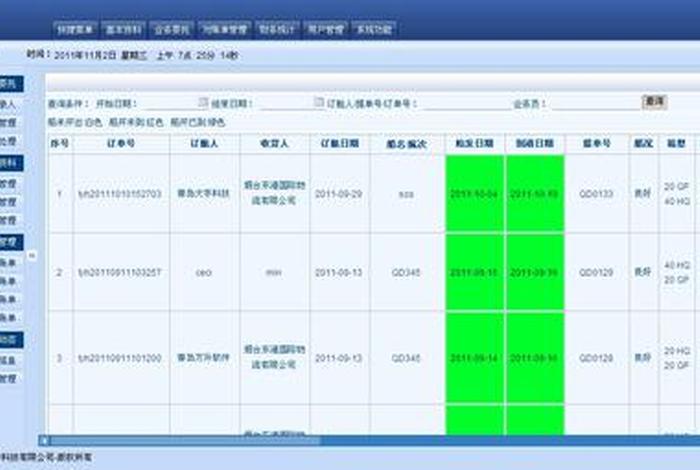
Task: Click the 查询 search button
Action: tap(654, 102)
